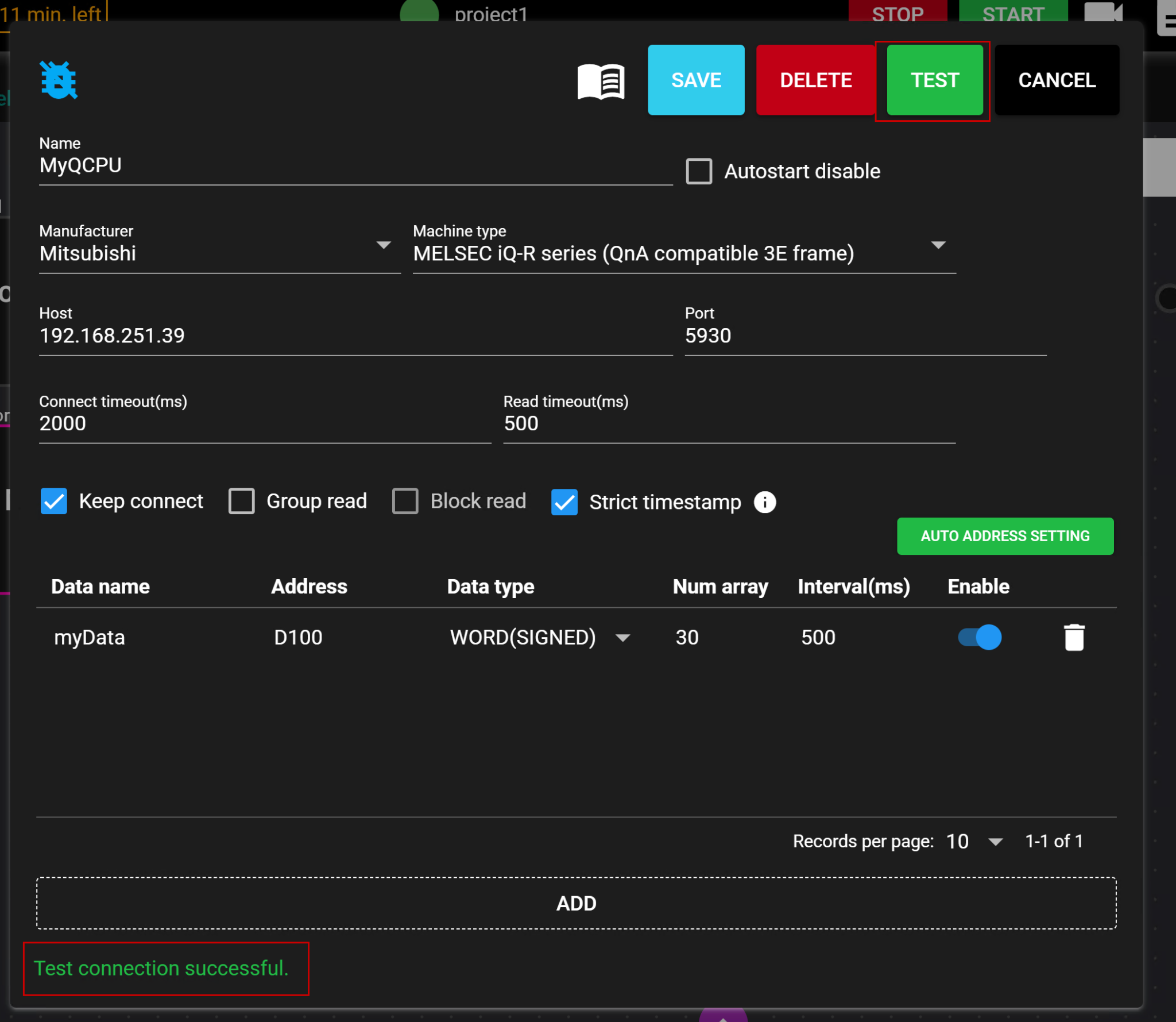
Task: Change Records per page dropdown
Action: pyautogui.click(x=995, y=842)
